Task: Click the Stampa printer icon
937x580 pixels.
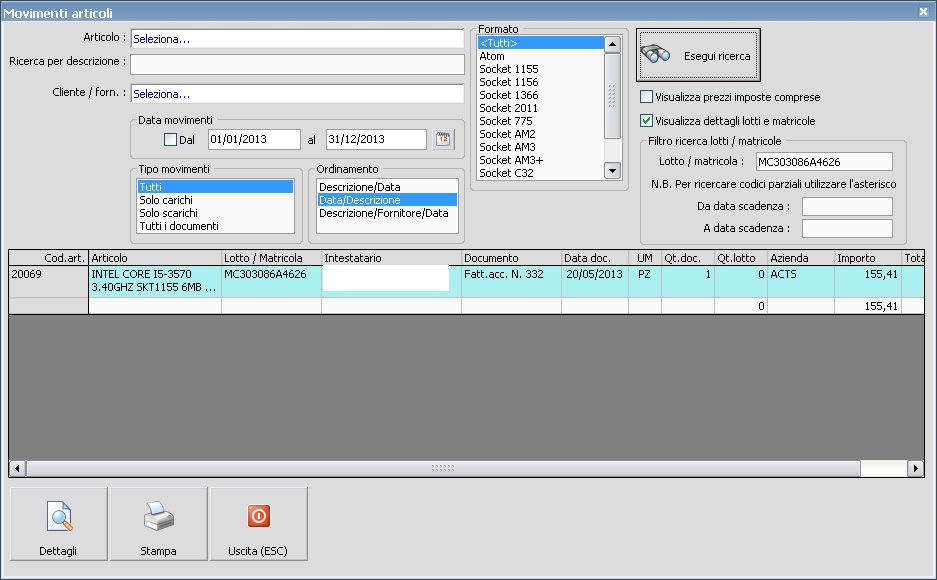Action: coord(158,517)
